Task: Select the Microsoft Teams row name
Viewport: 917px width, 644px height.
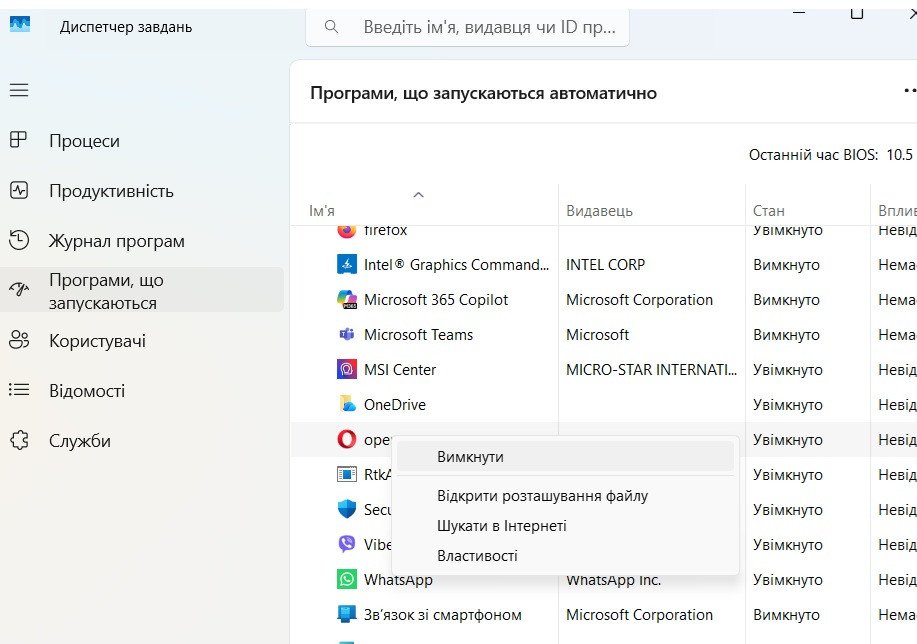Action: pos(418,335)
